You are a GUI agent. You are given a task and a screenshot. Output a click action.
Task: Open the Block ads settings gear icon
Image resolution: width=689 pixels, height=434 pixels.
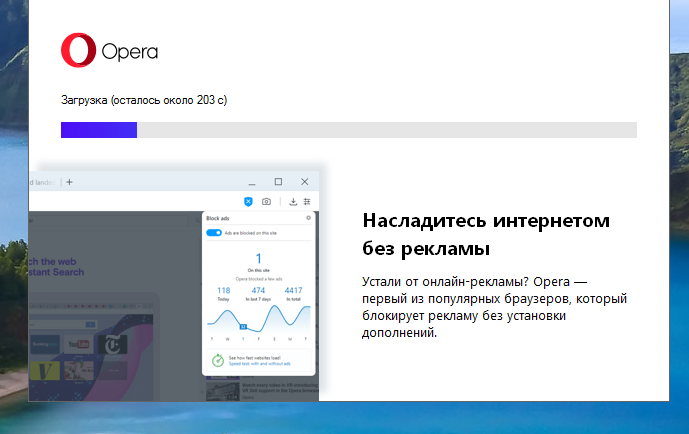pyautogui.click(x=308, y=218)
